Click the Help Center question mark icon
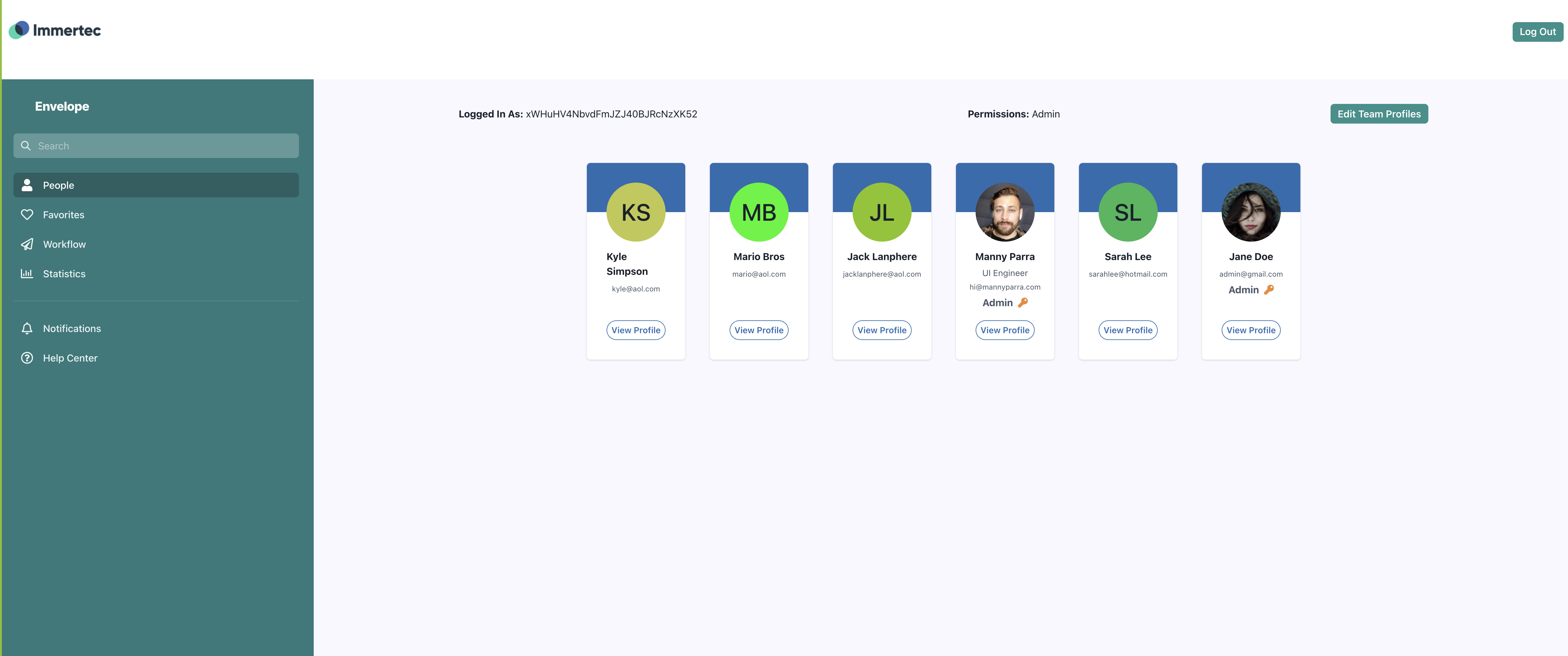The height and width of the screenshot is (656, 1568). (27, 358)
